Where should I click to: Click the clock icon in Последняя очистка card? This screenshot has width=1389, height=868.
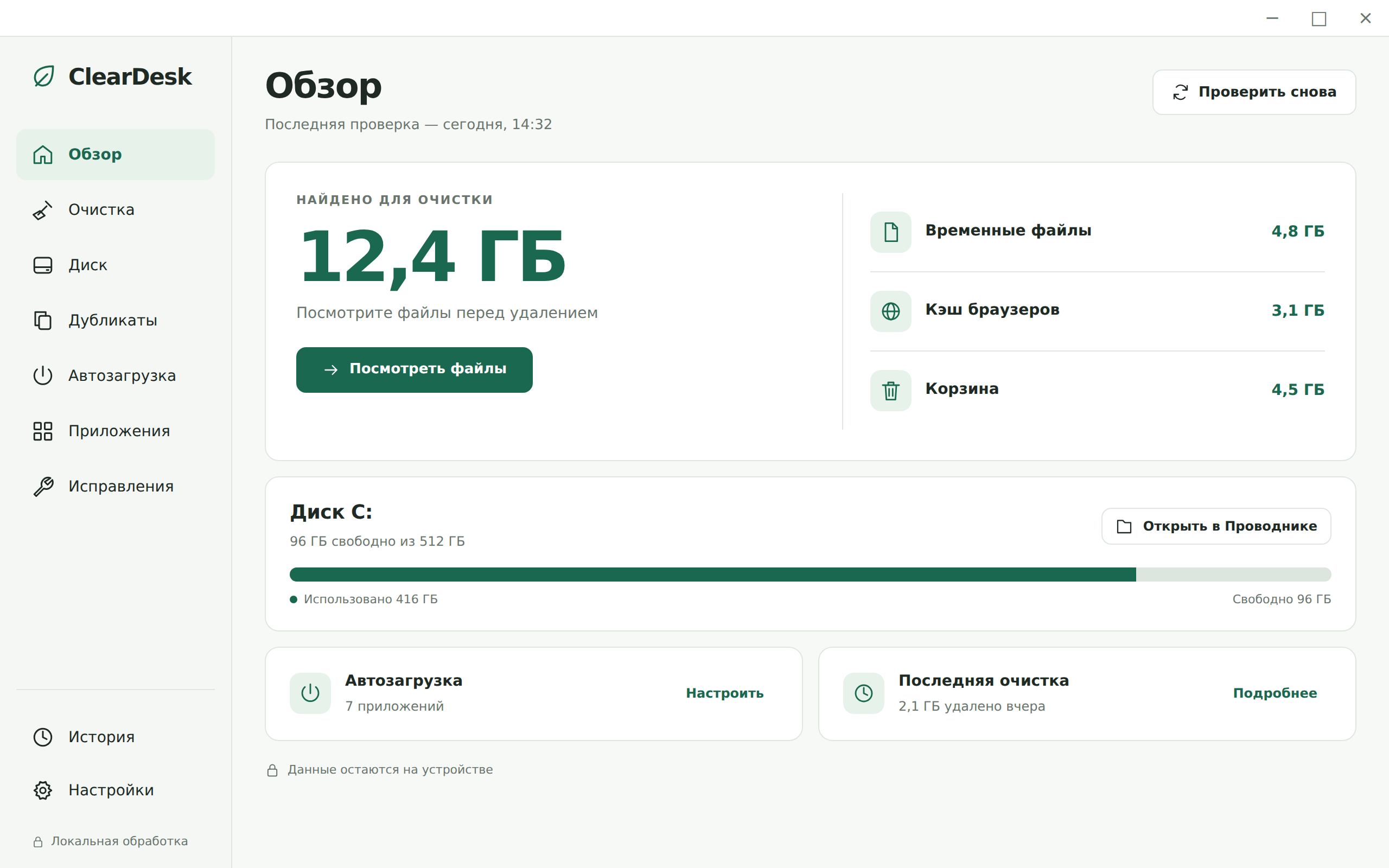pos(864,693)
